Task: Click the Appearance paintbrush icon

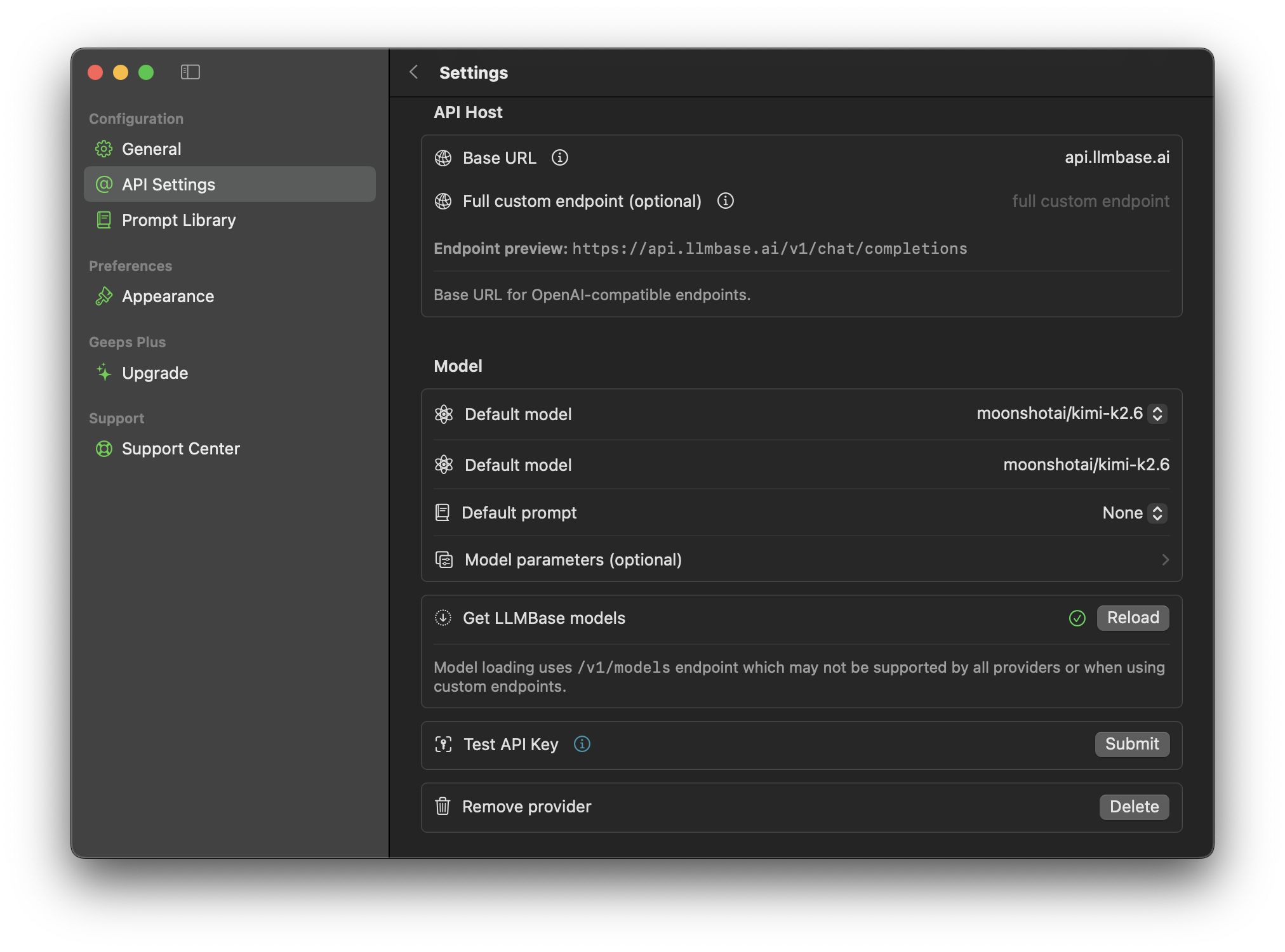Action: coord(104,296)
